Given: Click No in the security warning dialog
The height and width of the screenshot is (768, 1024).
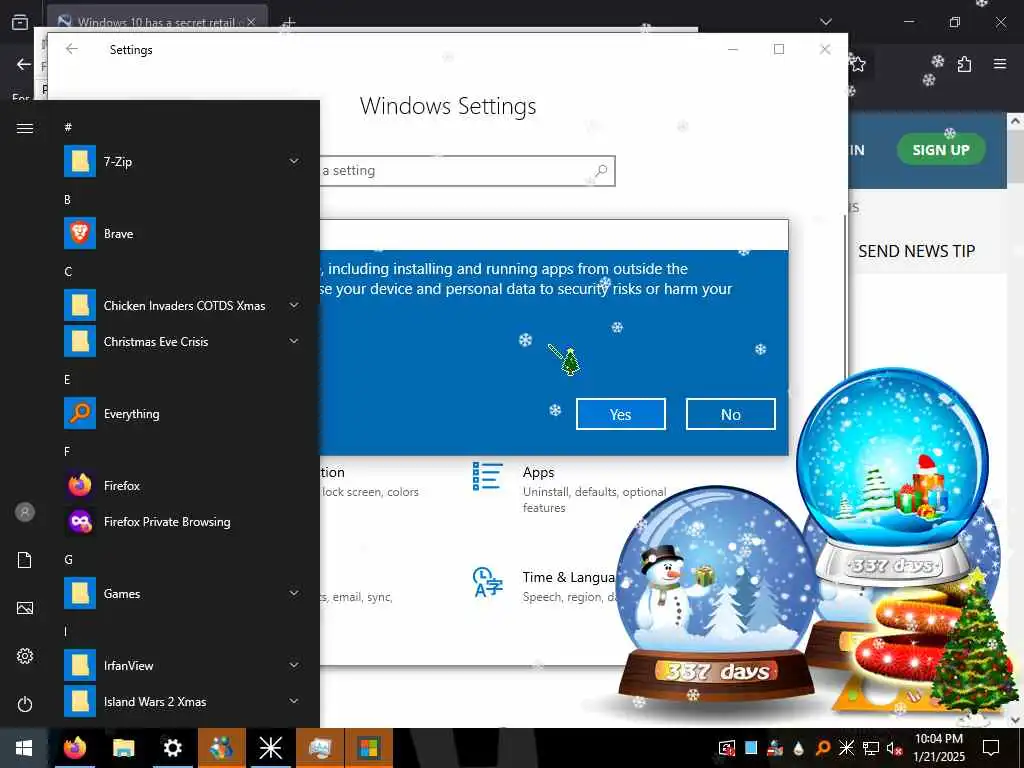Looking at the screenshot, I should (x=731, y=414).
